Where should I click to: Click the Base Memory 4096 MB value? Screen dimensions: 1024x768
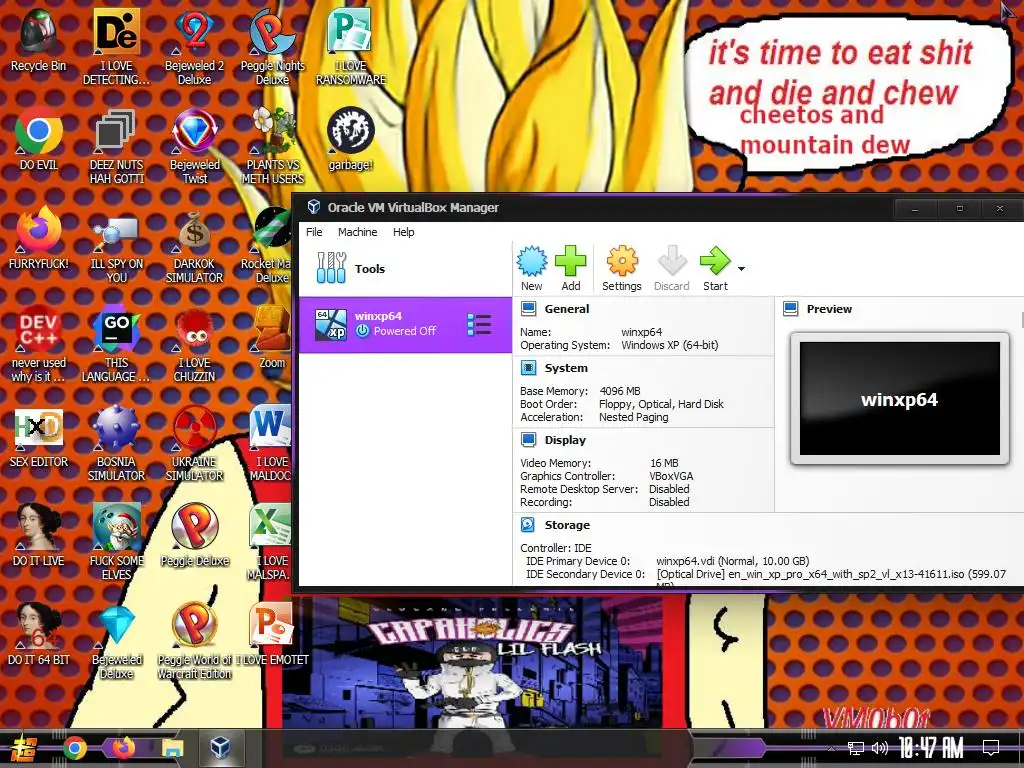pyautogui.click(x=620, y=391)
